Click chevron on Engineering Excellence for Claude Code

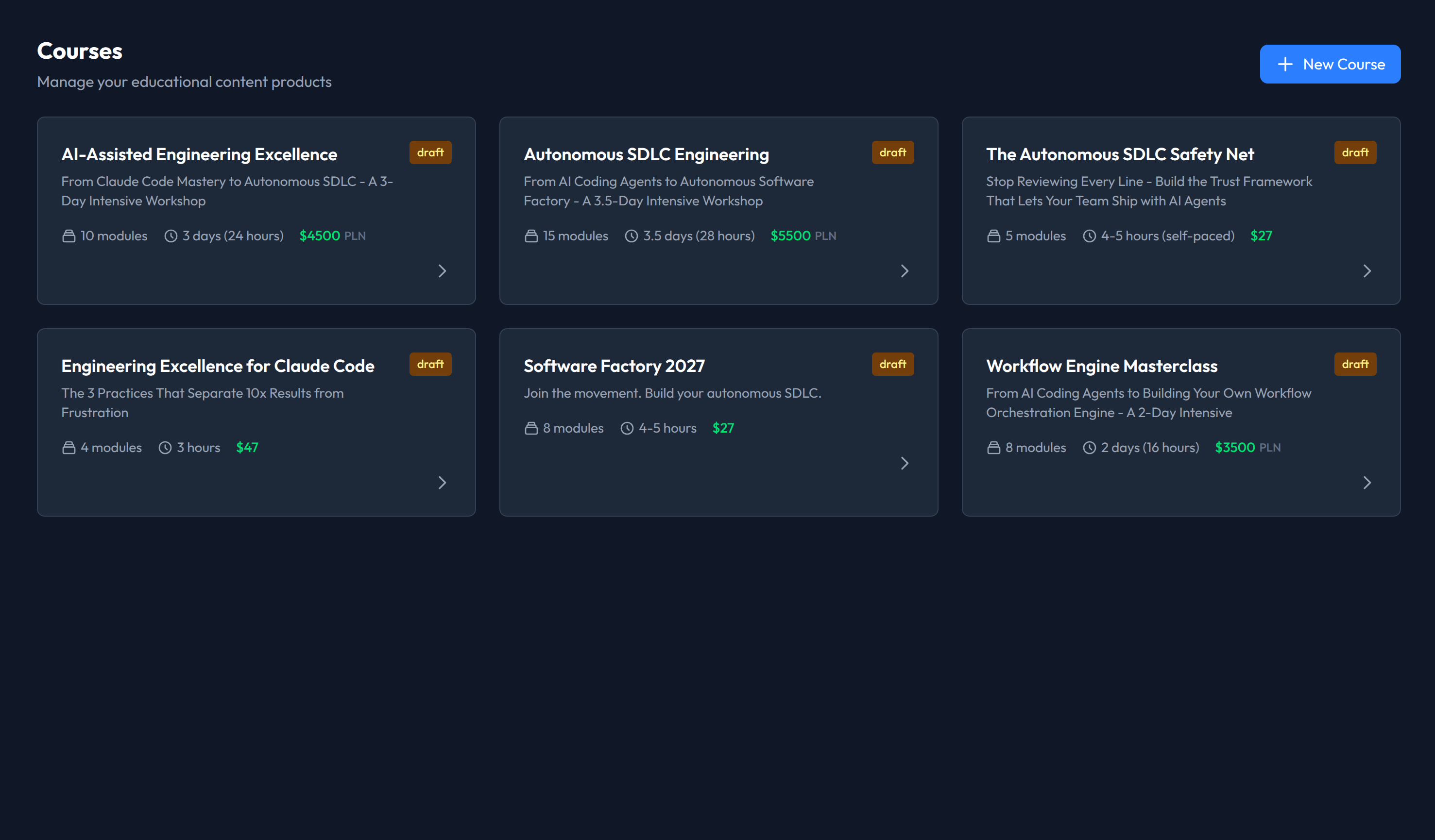[x=442, y=483]
